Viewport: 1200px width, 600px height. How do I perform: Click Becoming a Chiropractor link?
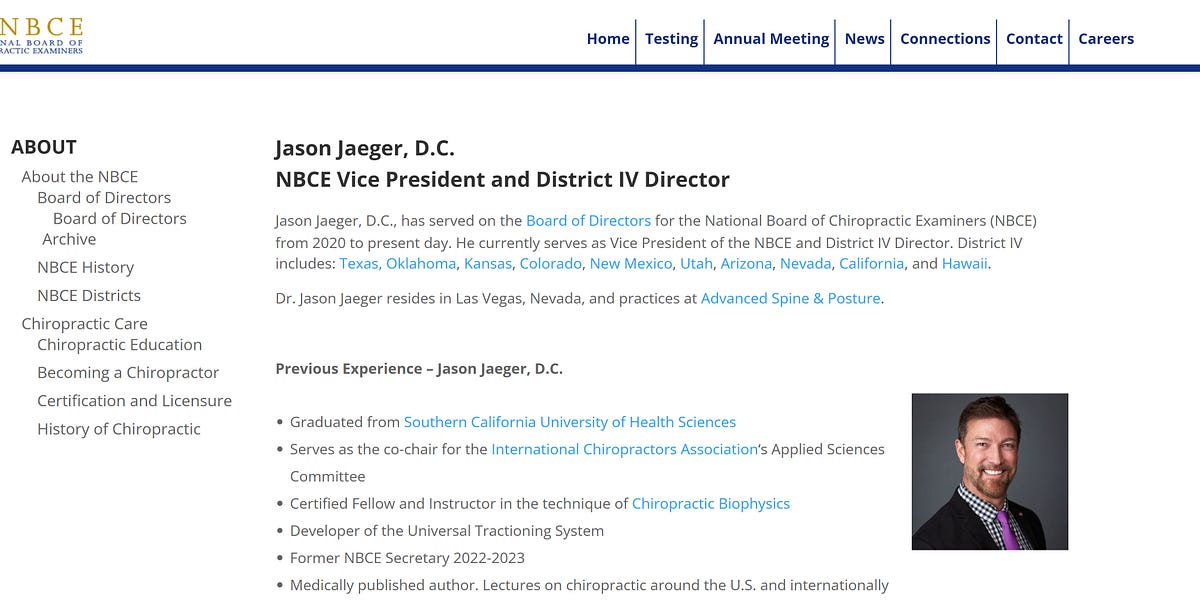pyautogui.click(x=128, y=372)
